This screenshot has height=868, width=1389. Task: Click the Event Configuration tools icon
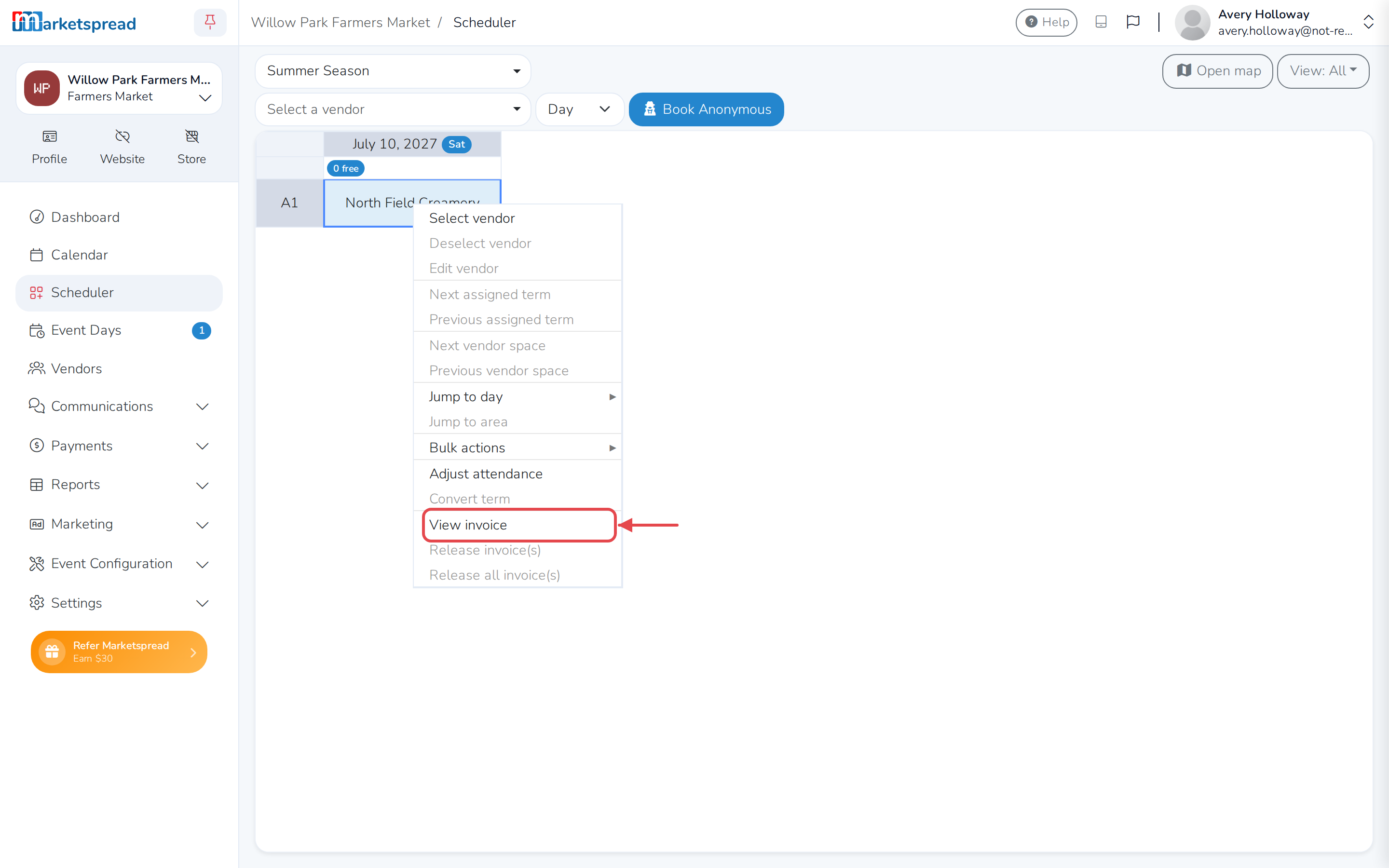37,564
